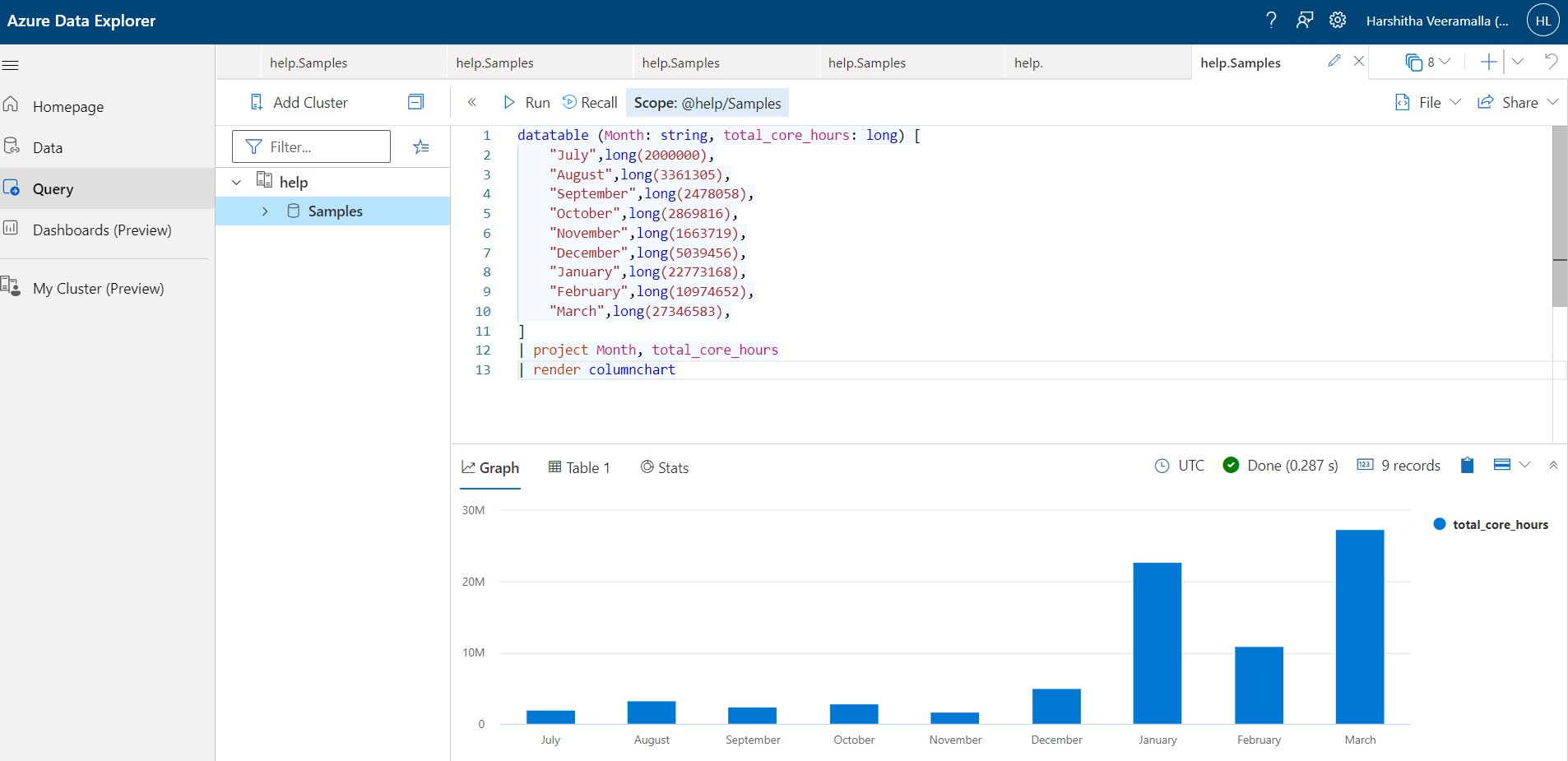Select Query in sidebar
Viewport: 1568px width, 761px height.
pyautogui.click(x=105, y=188)
